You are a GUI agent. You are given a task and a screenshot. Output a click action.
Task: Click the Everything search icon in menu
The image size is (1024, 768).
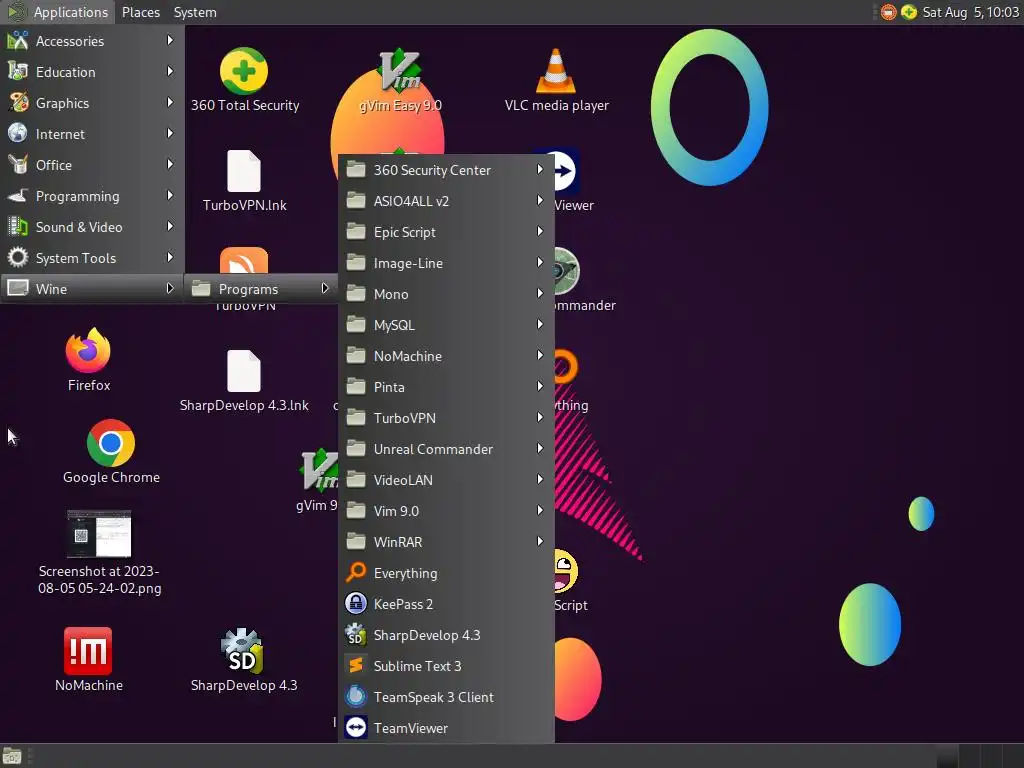356,573
